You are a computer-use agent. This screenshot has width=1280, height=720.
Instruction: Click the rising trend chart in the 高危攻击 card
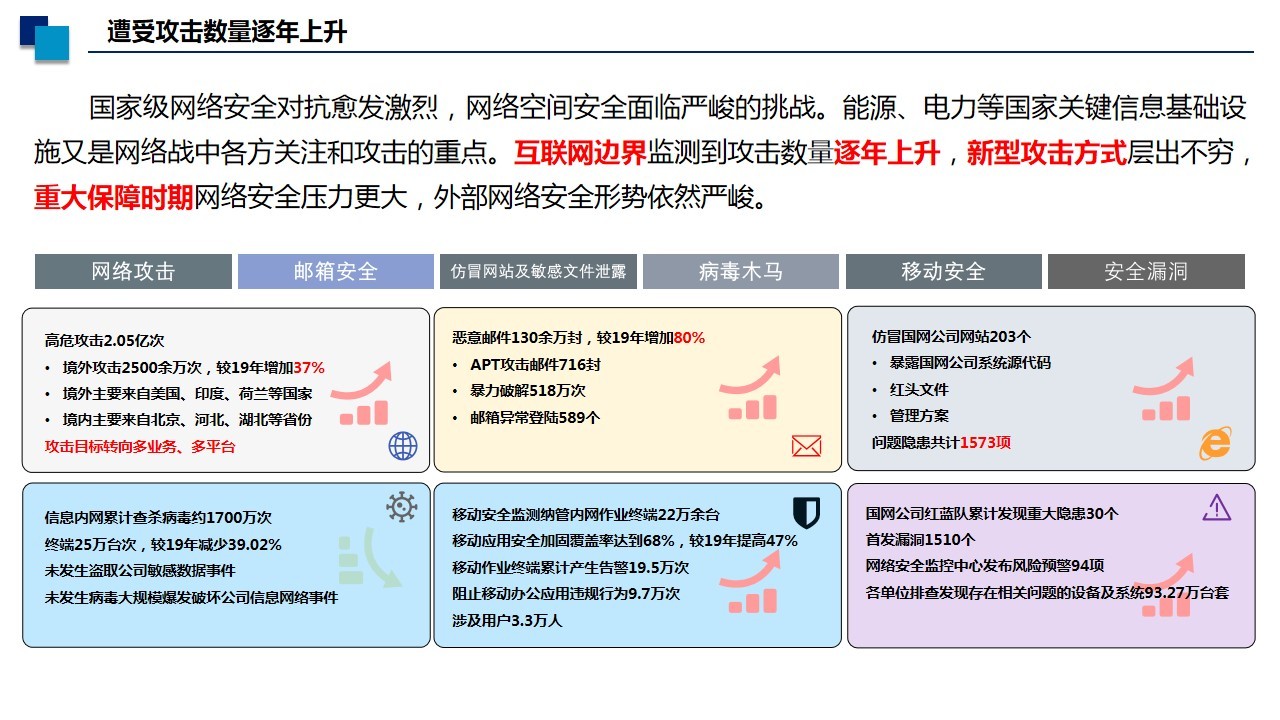361,393
